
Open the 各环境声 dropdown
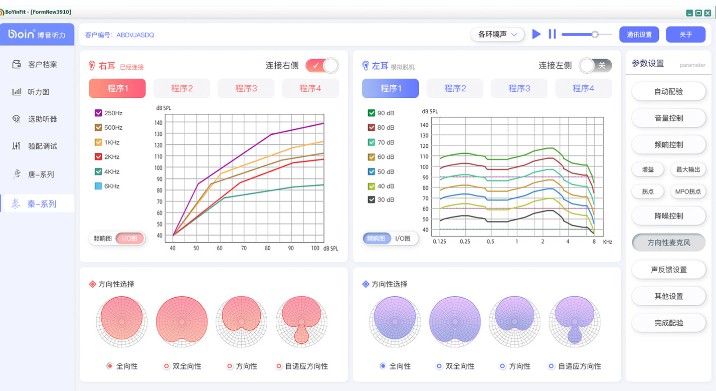click(497, 34)
